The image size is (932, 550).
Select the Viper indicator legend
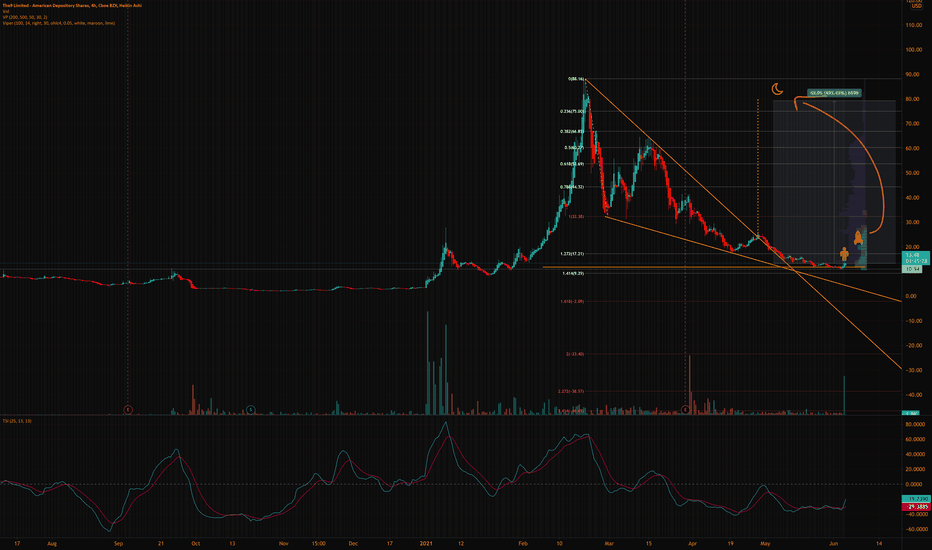[58, 23]
